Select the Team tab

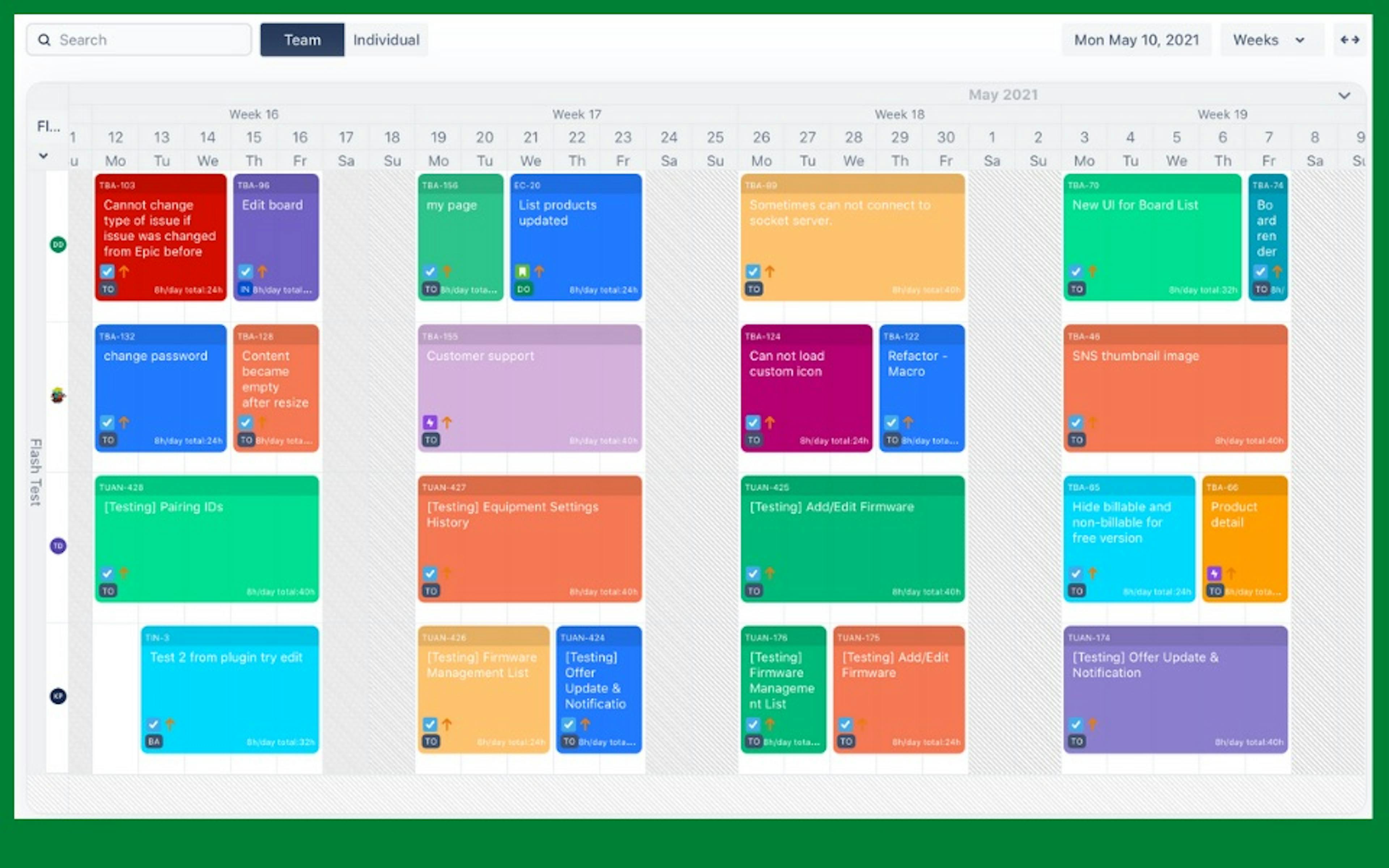click(x=302, y=40)
